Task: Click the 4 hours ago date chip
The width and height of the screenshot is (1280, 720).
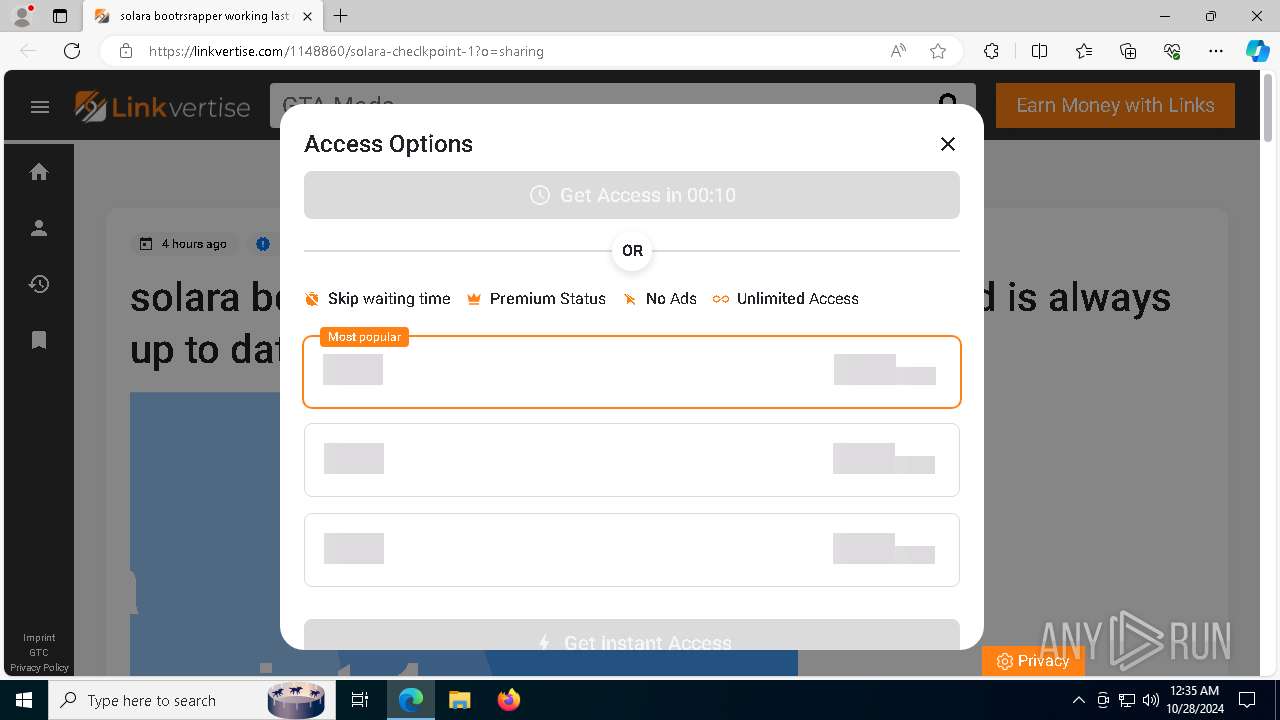Action: click(183, 244)
